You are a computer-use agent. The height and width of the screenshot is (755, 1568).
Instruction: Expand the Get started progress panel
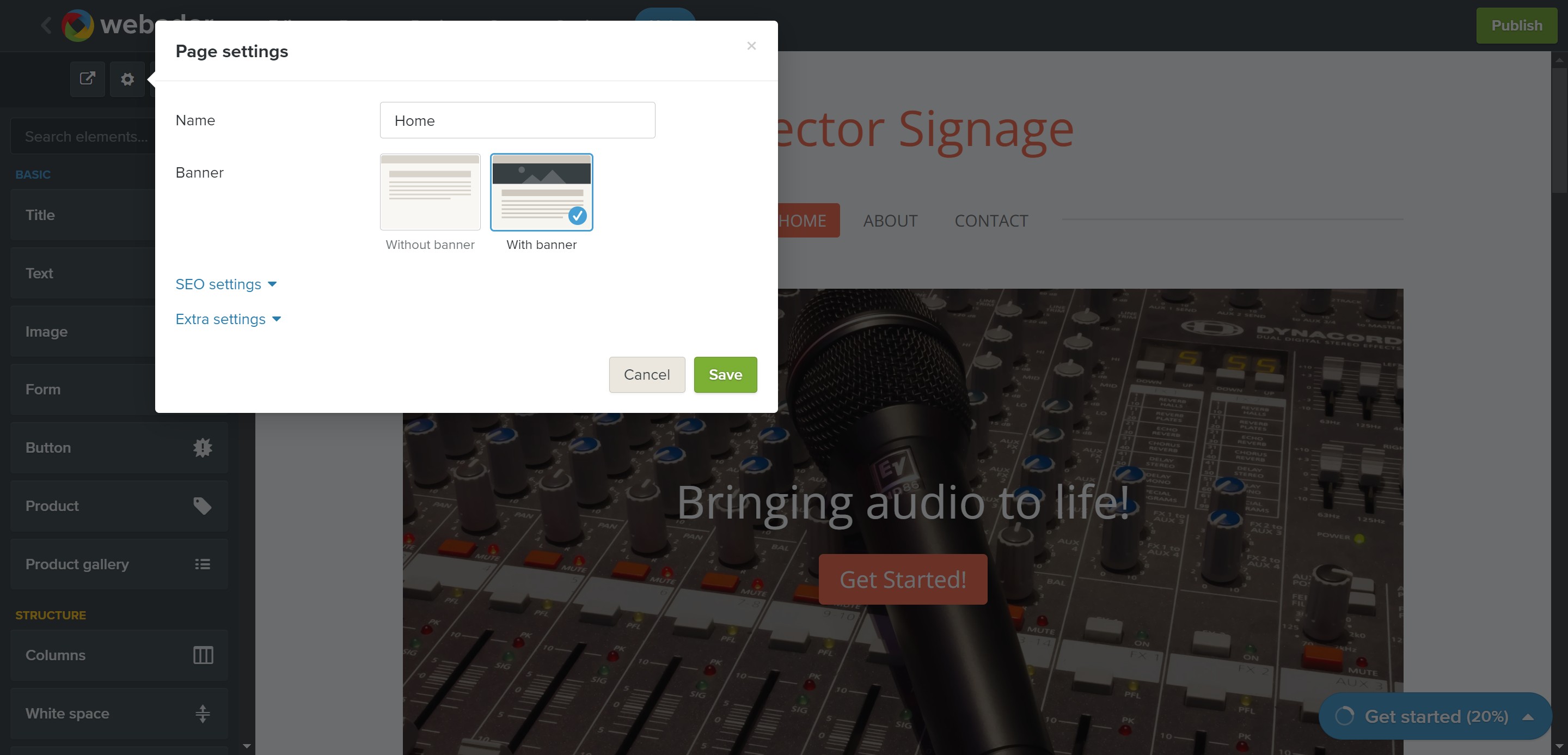pyautogui.click(x=1435, y=716)
